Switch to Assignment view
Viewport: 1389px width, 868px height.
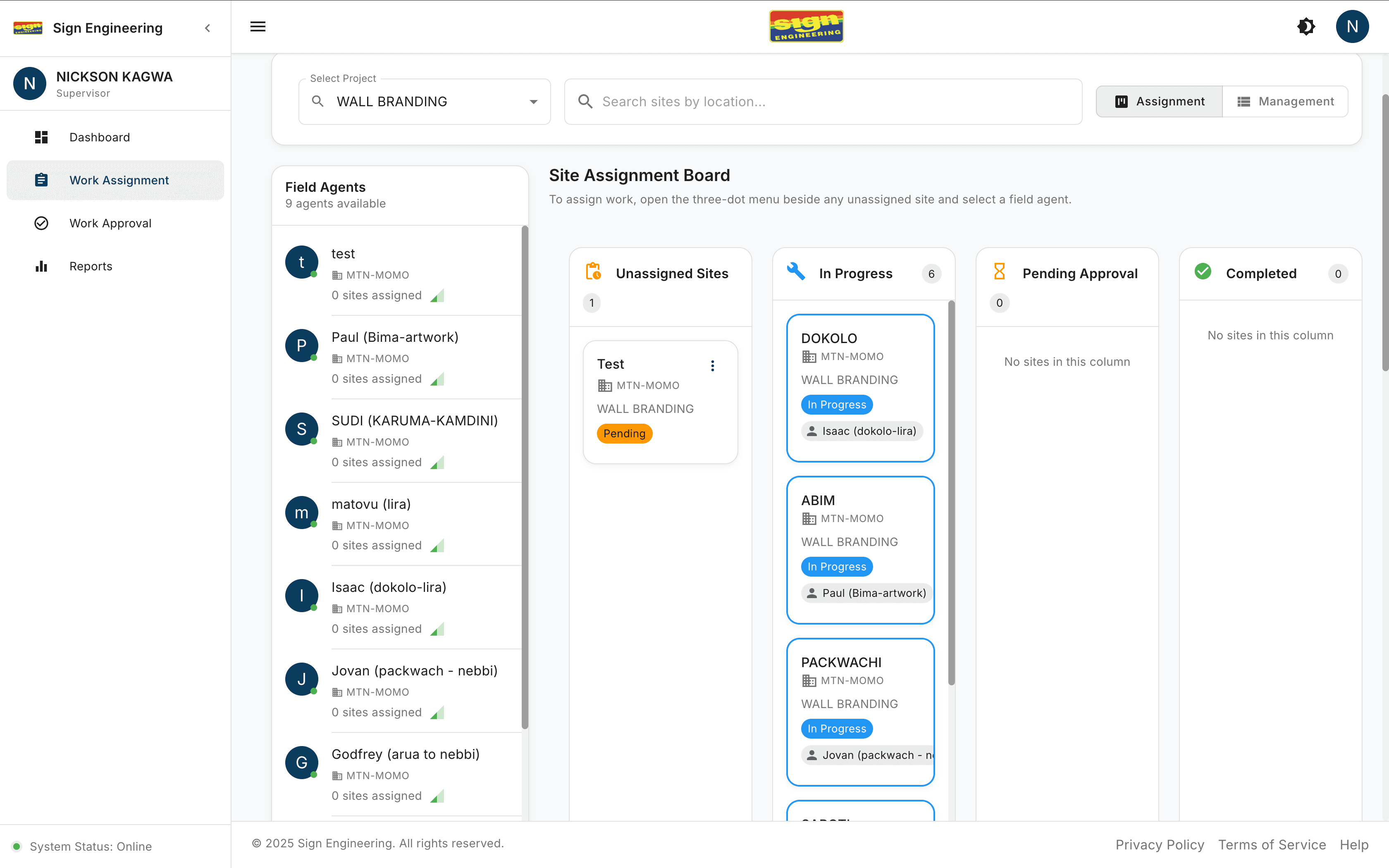1160,102
